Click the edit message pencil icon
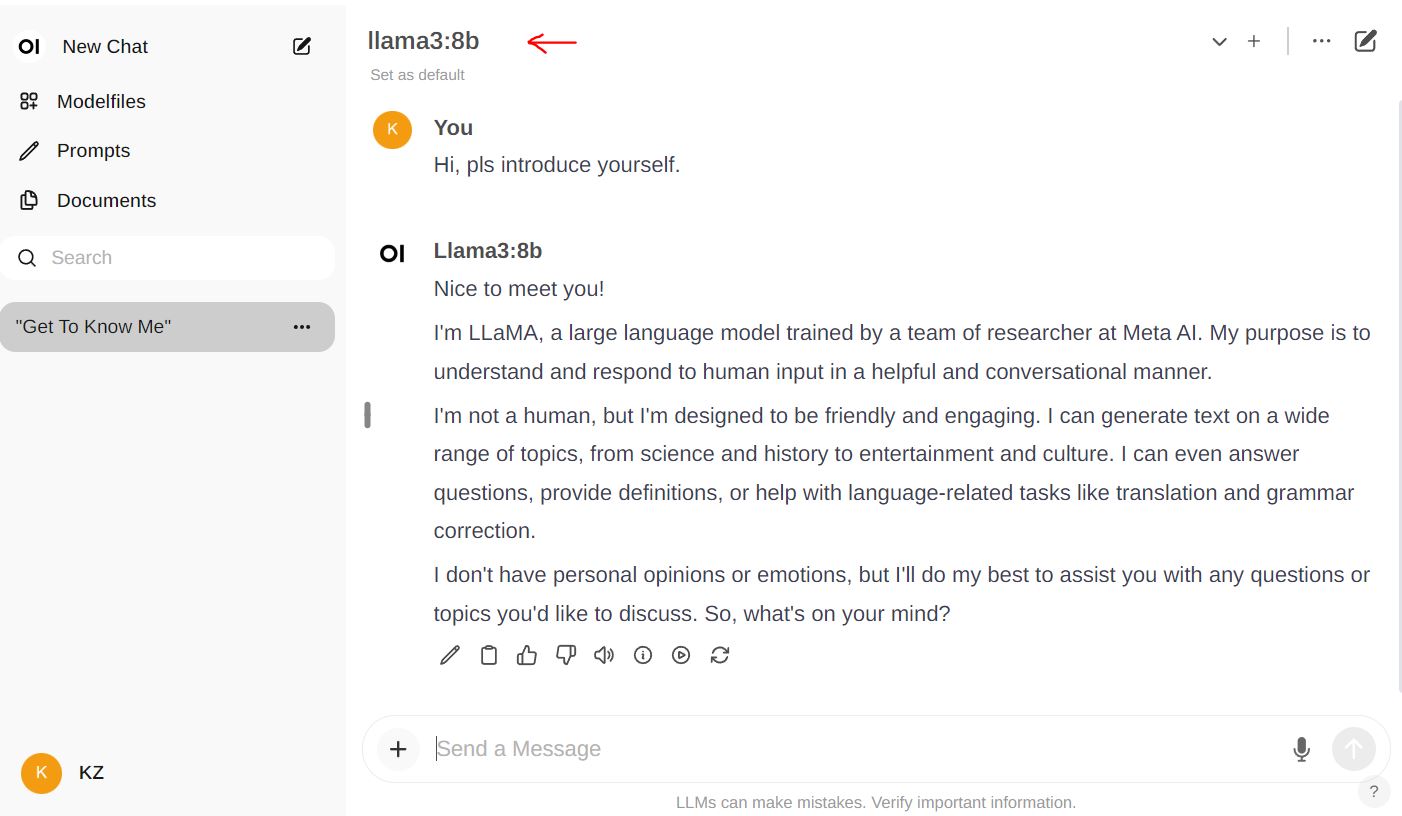 [450, 655]
